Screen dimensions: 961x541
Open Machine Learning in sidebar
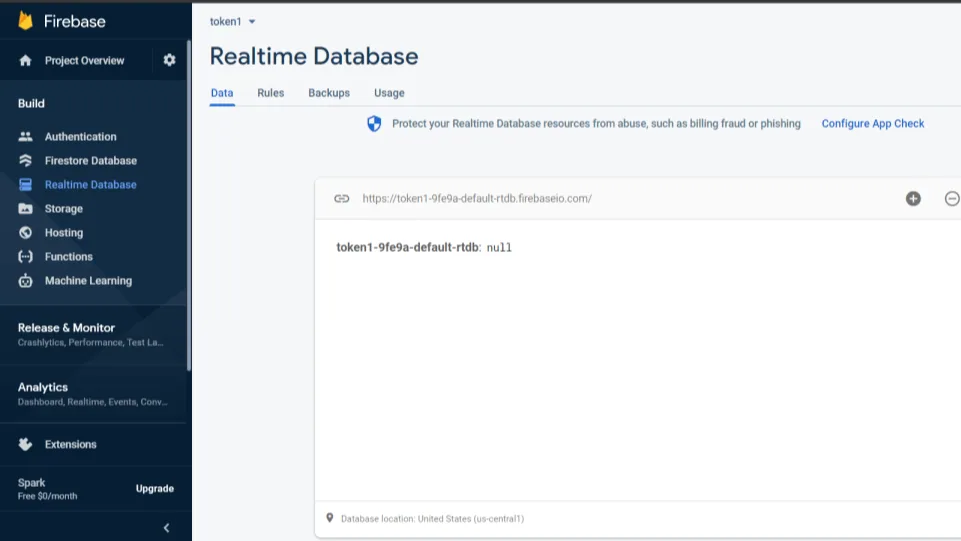[x=88, y=281]
